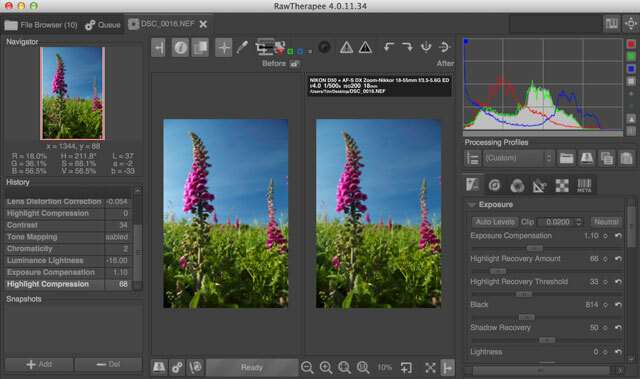Toggle the Before lock icon

(294, 64)
